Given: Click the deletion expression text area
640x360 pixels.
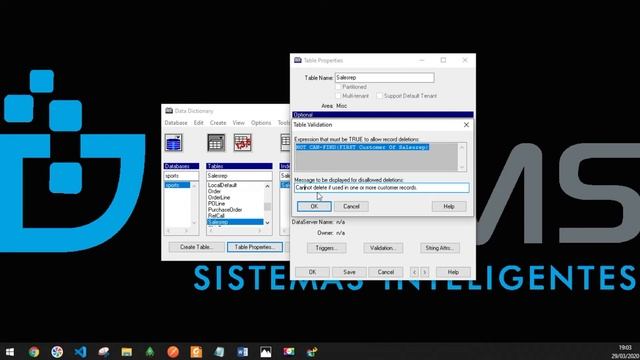Looking at the screenshot, I should 376,157.
